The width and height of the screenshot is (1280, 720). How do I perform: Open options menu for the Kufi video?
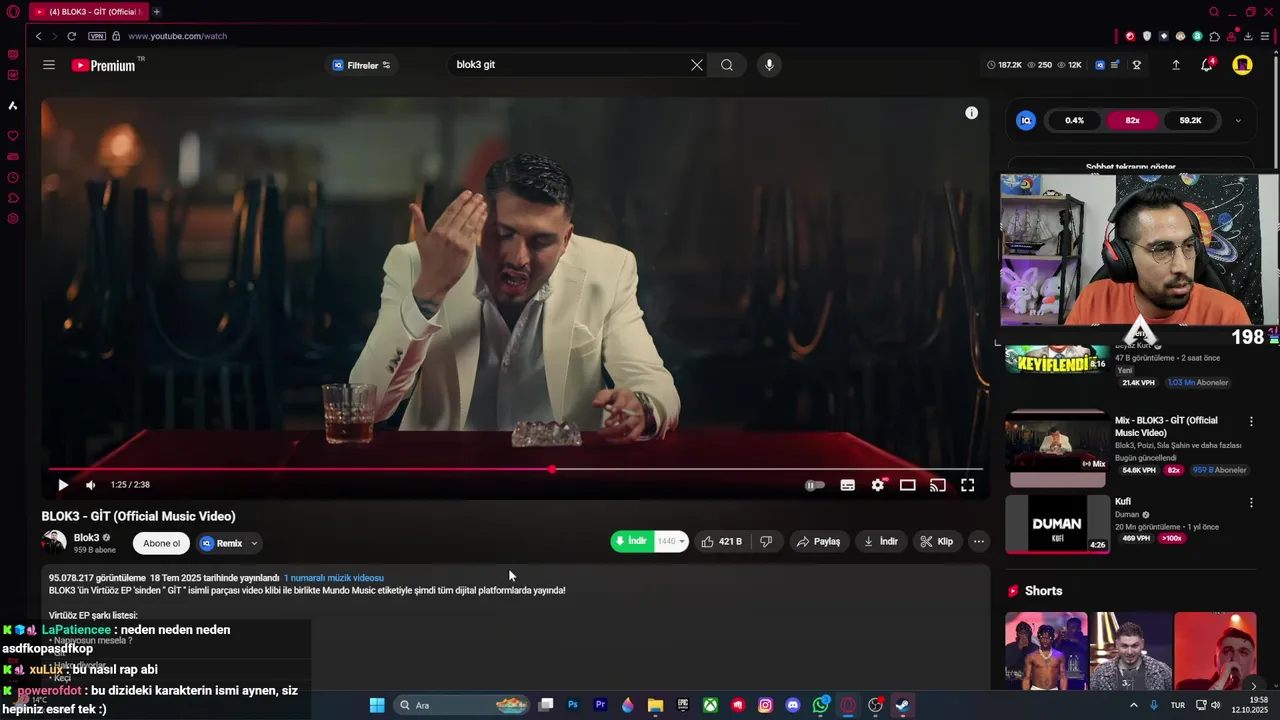1251,502
